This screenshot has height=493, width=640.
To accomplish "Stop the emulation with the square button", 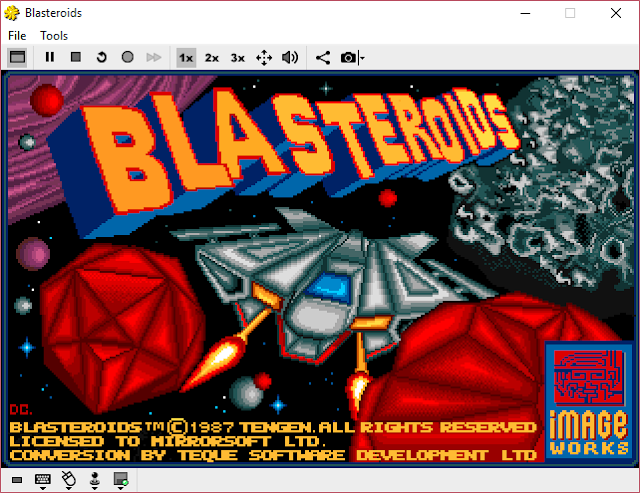I will (x=76, y=57).
